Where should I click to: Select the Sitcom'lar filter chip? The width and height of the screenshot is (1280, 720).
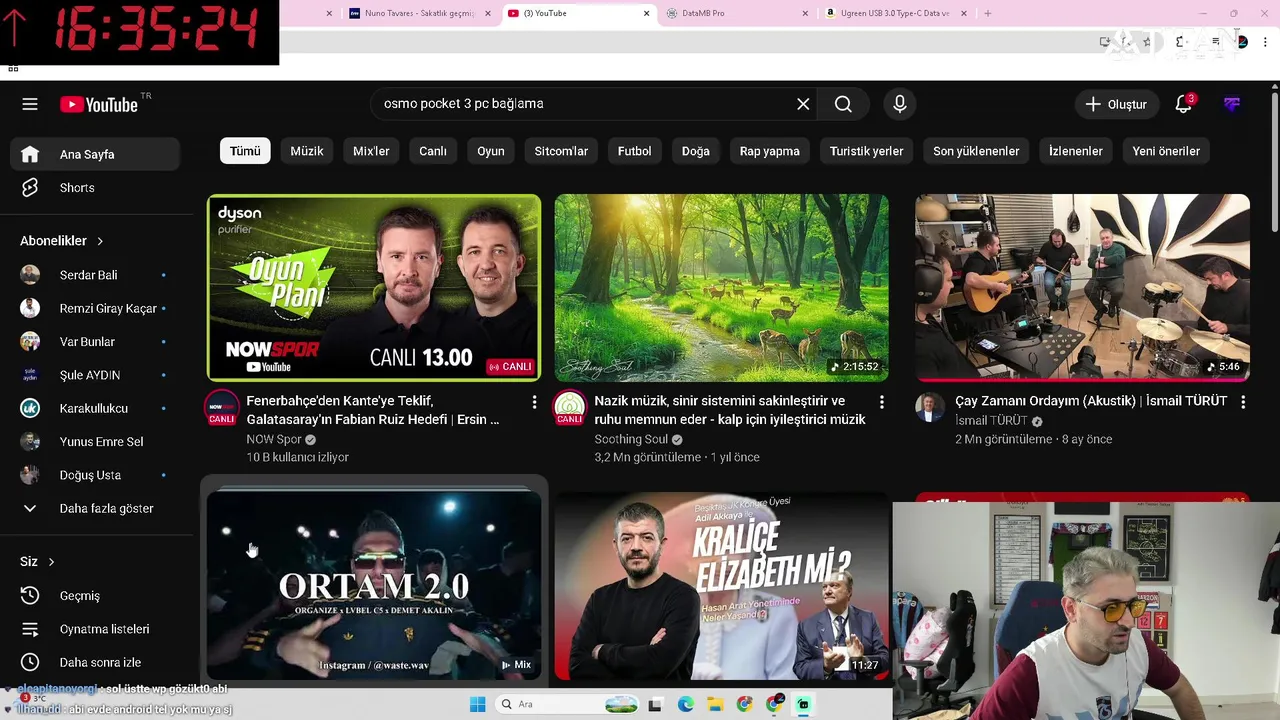(561, 151)
